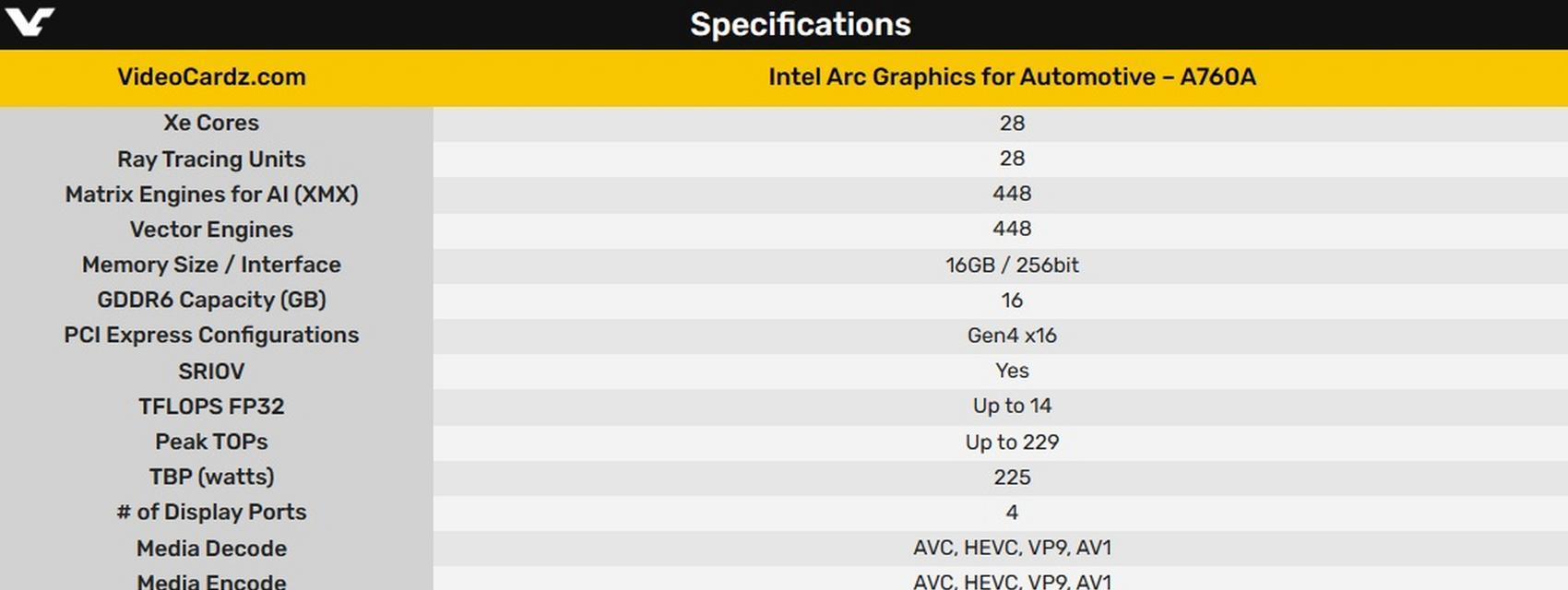1568x590 pixels.
Task: Select the TFLOPS FP32 label
Action: [x=211, y=406]
